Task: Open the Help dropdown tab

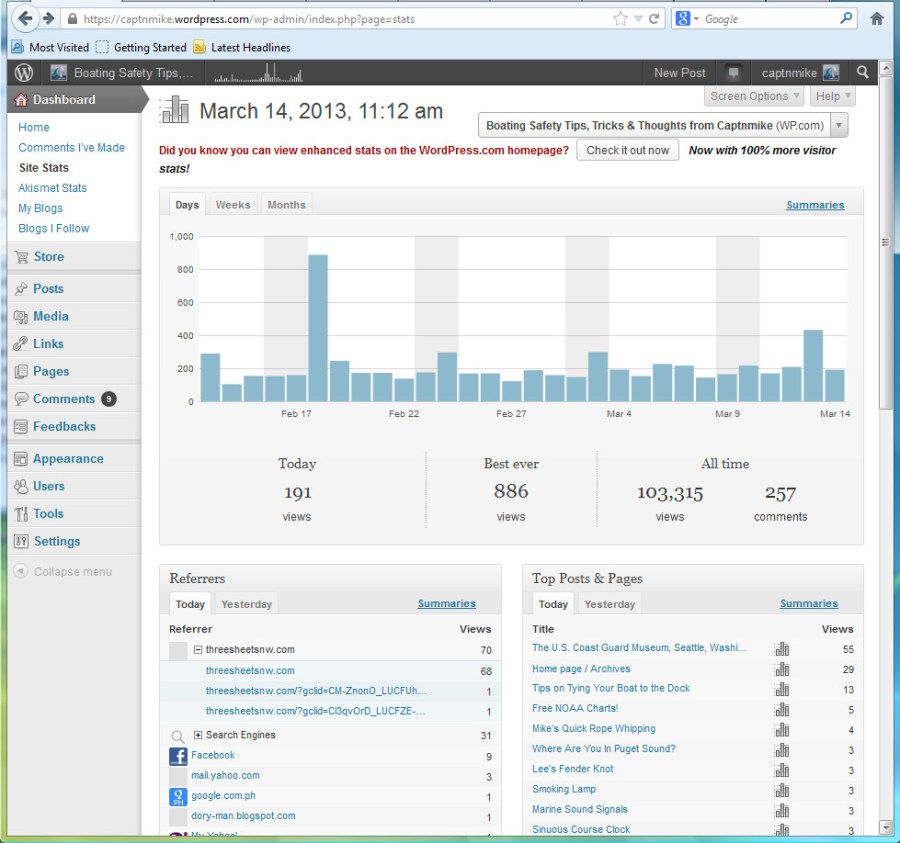Action: [832, 96]
